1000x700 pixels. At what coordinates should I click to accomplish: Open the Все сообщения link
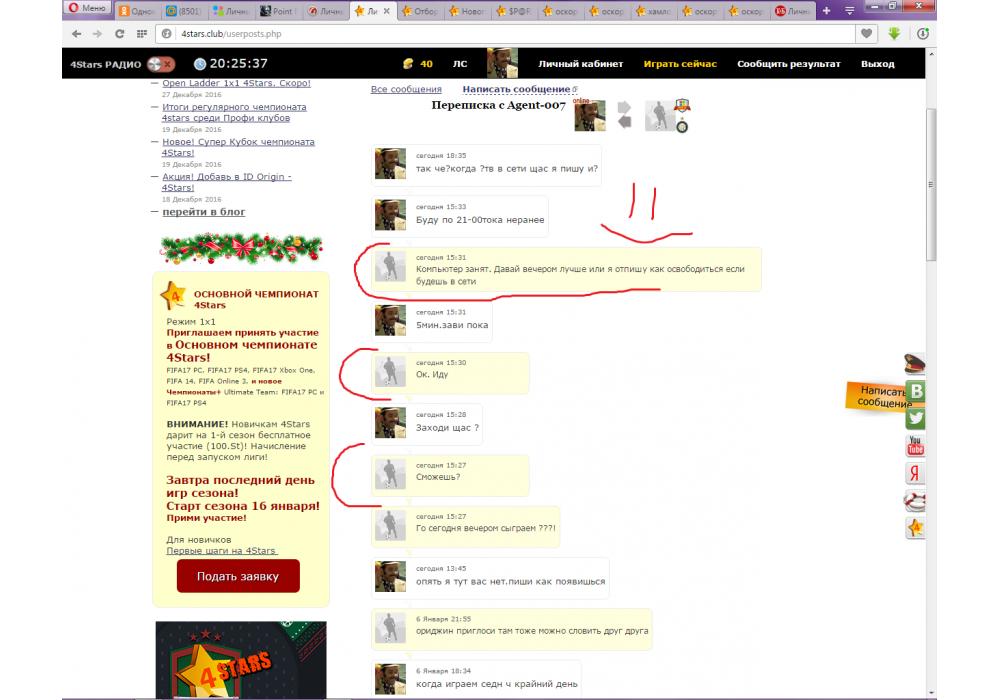pyautogui.click(x=406, y=89)
